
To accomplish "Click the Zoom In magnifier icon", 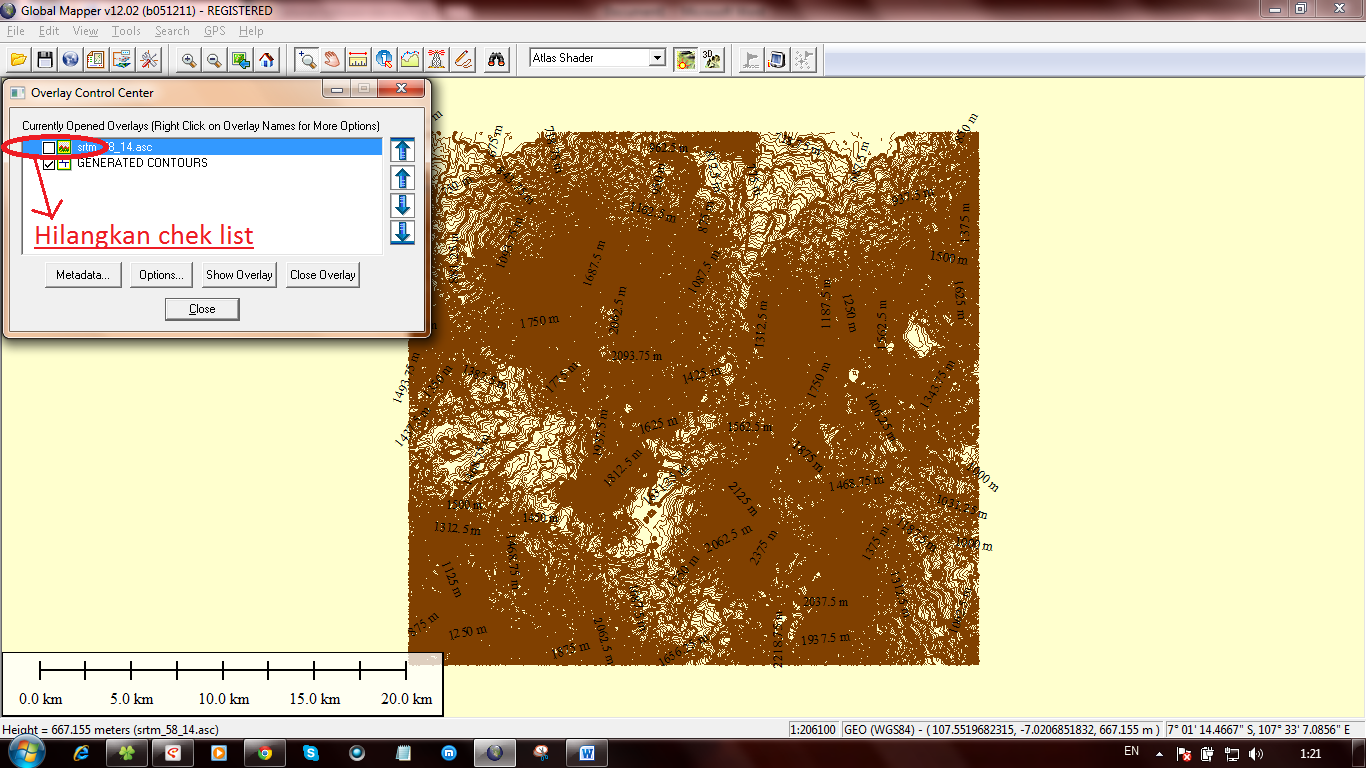I will tap(188, 60).
